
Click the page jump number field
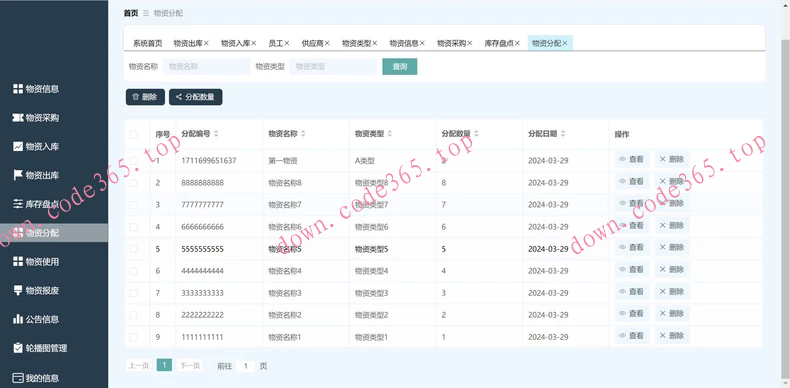coord(245,366)
